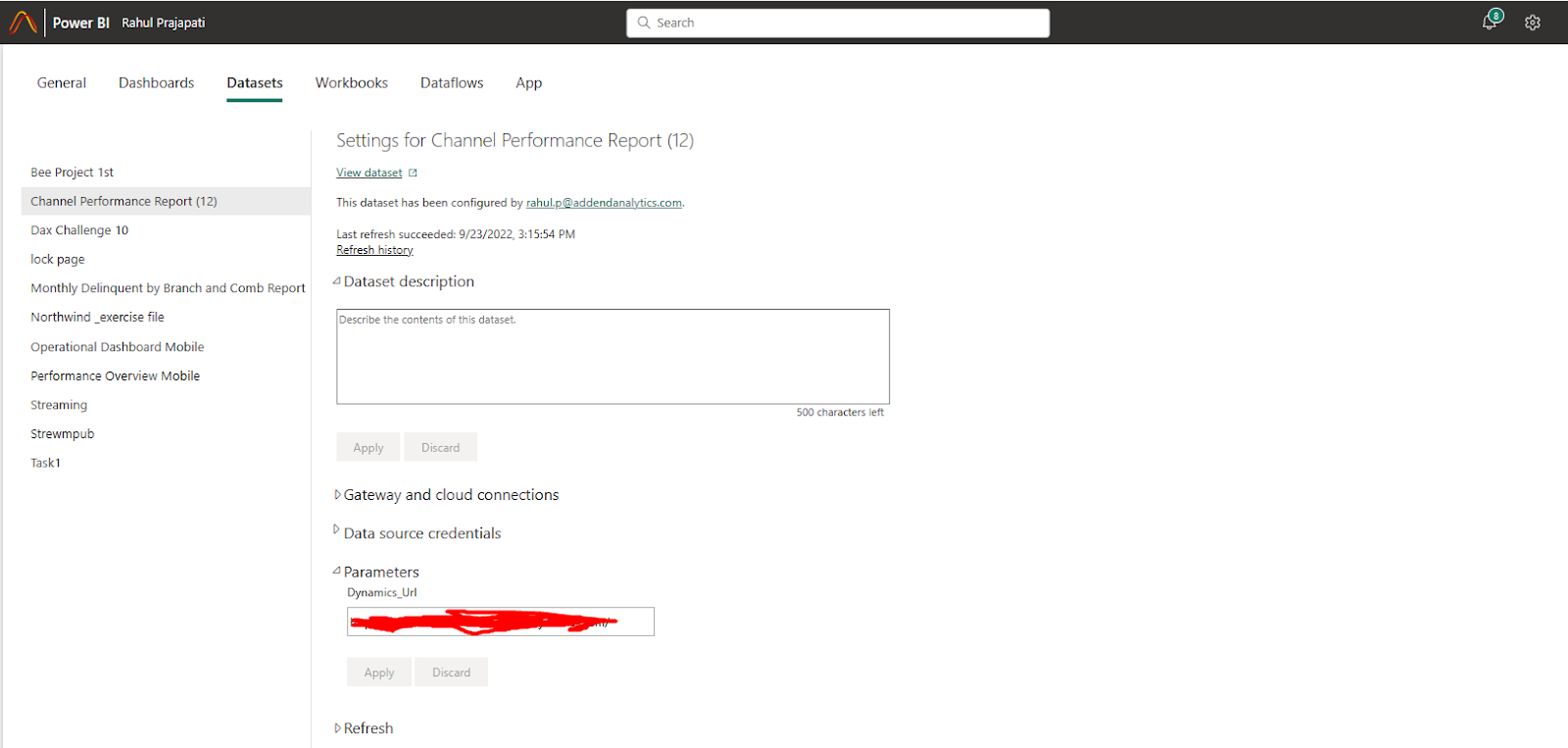This screenshot has width=1568, height=748.
Task: Collapse the Dataset description section
Action: coord(336,281)
